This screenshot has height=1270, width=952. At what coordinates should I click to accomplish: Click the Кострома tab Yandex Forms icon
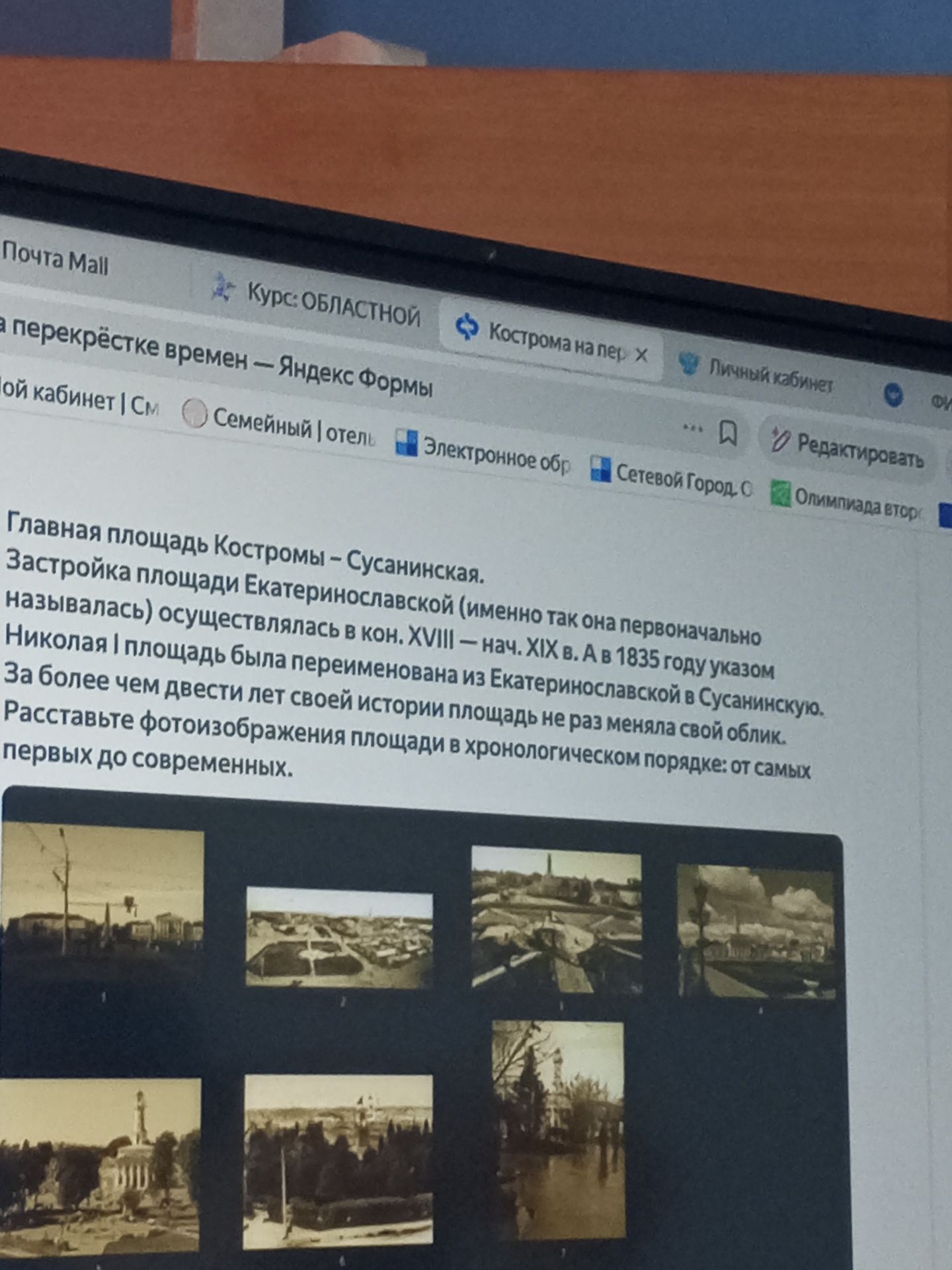point(467,327)
